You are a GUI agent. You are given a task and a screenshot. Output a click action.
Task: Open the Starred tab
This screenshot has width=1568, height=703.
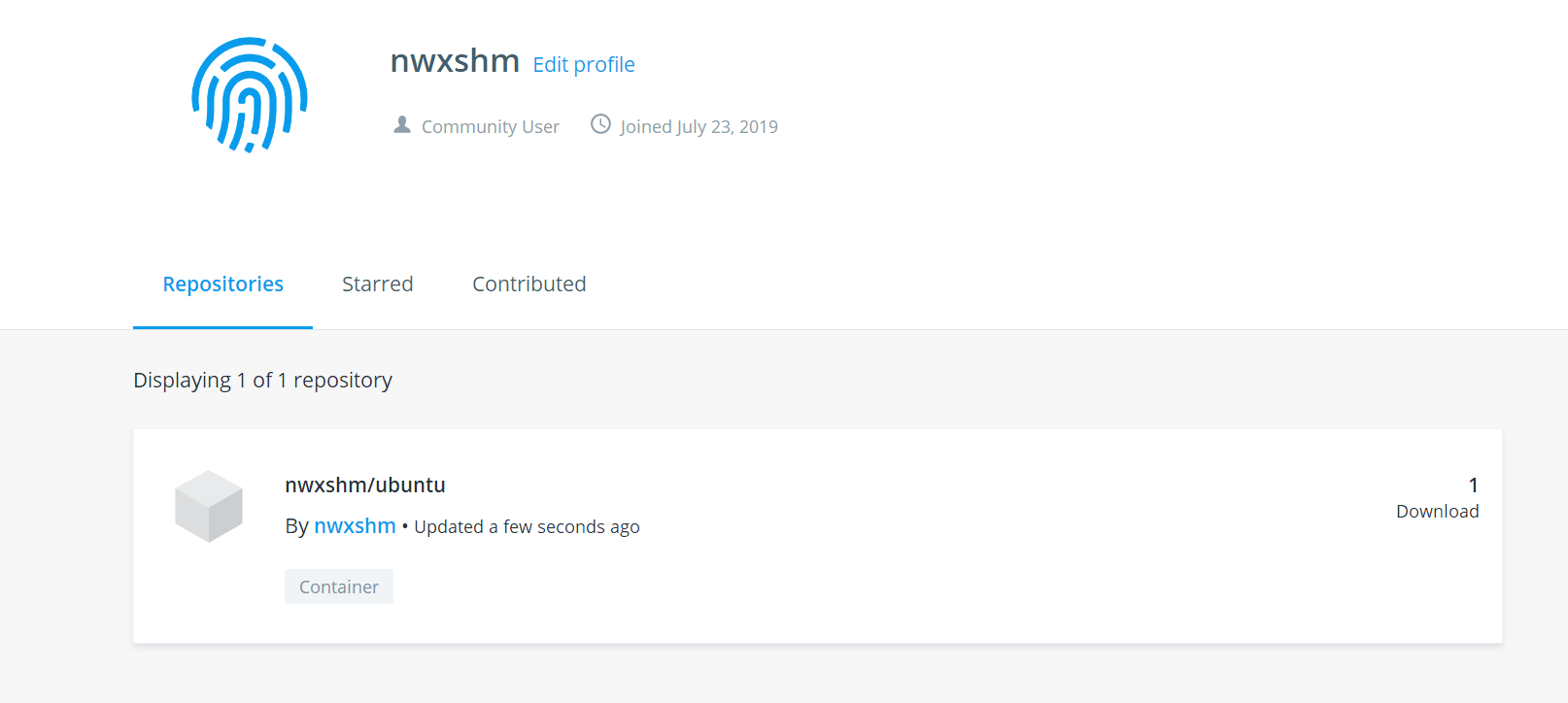pyautogui.click(x=377, y=285)
